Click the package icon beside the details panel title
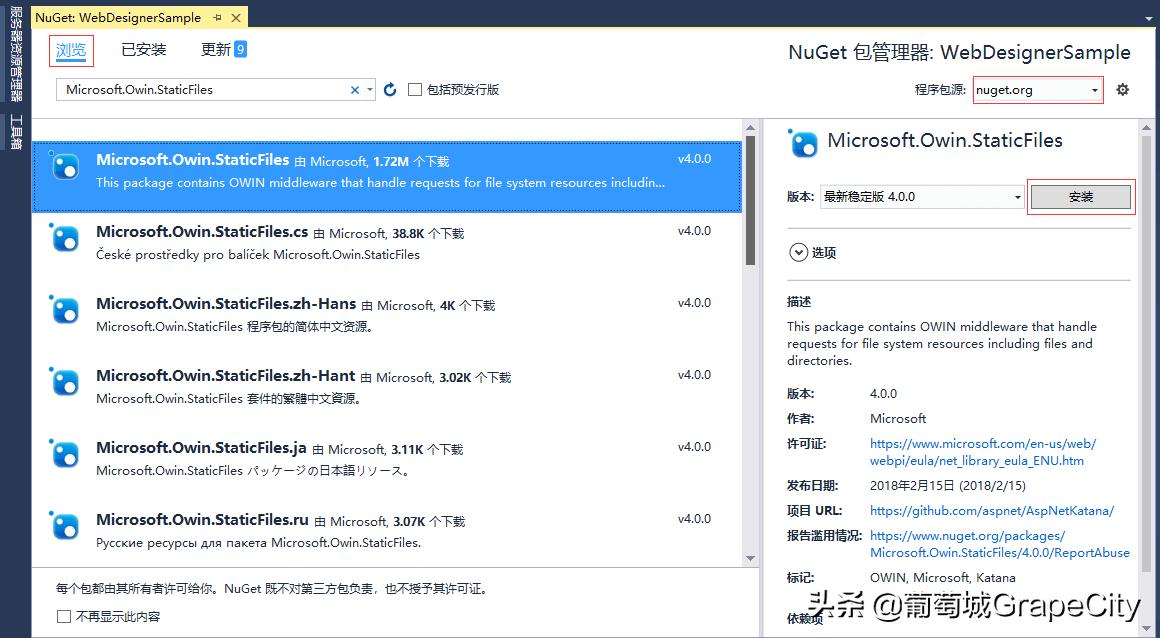The height and width of the screenshot is (638, 1160). coord(803,143)
